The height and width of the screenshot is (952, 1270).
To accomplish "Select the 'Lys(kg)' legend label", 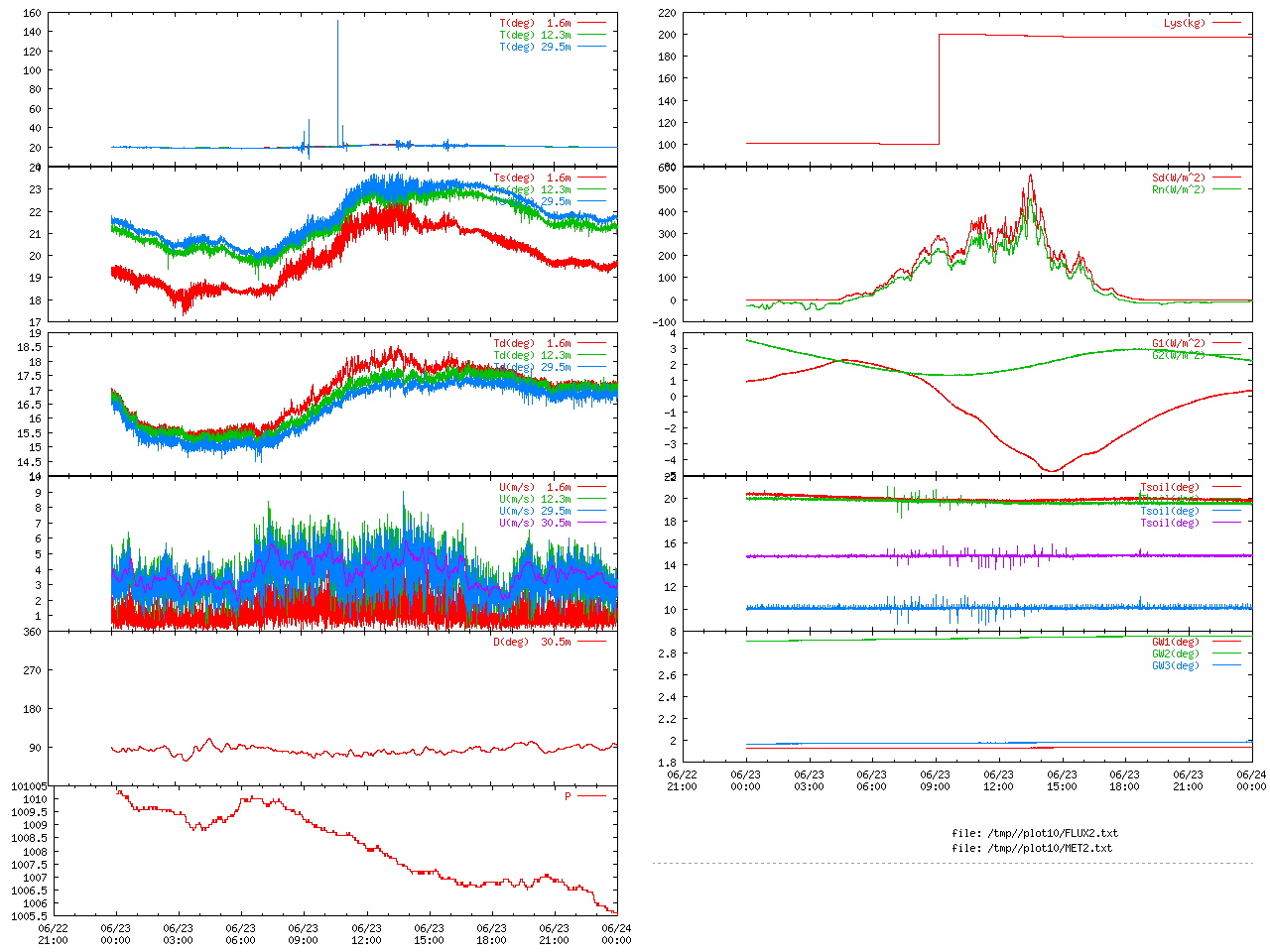I will tap(1185, 23).
